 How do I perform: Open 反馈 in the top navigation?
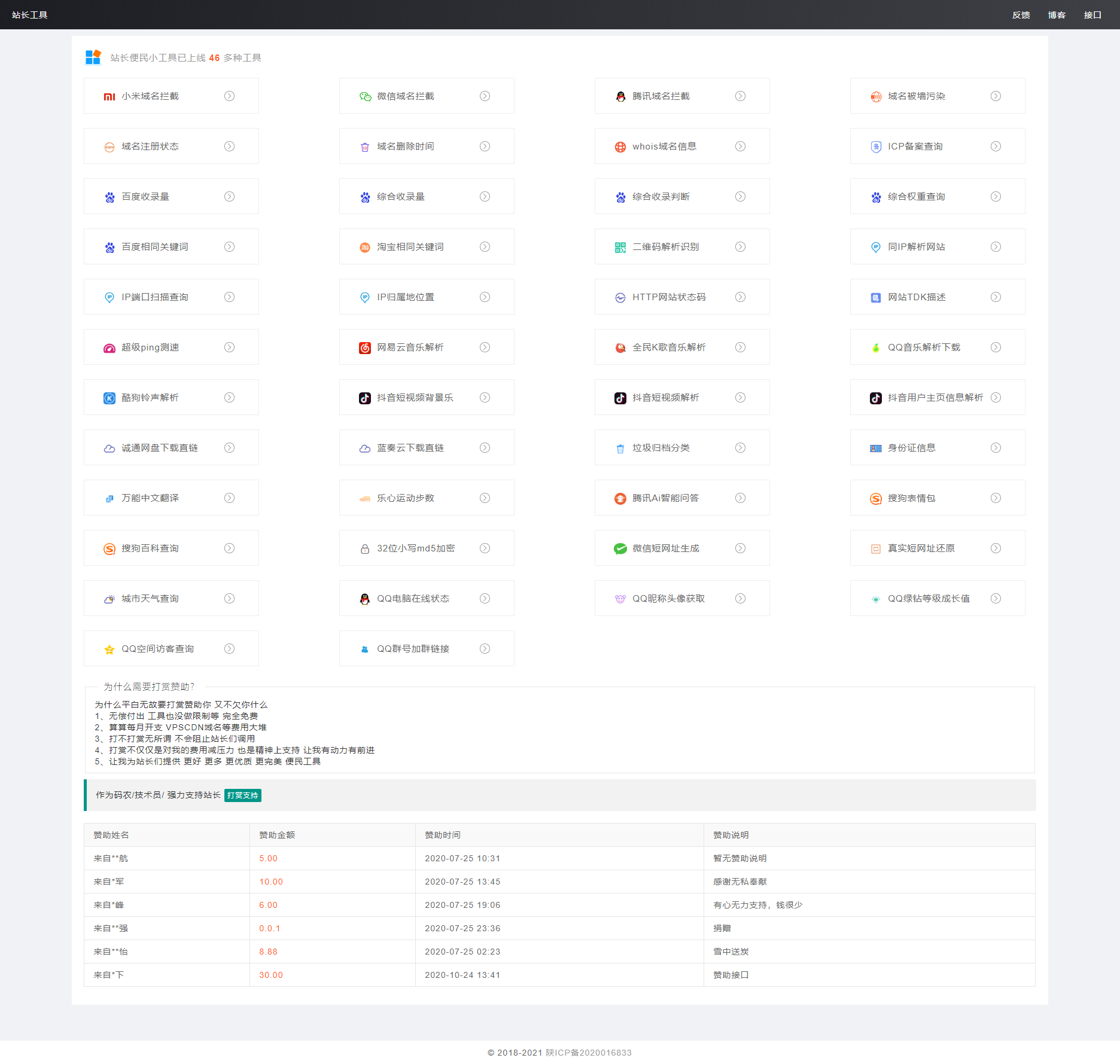[x=1021, y=15]
